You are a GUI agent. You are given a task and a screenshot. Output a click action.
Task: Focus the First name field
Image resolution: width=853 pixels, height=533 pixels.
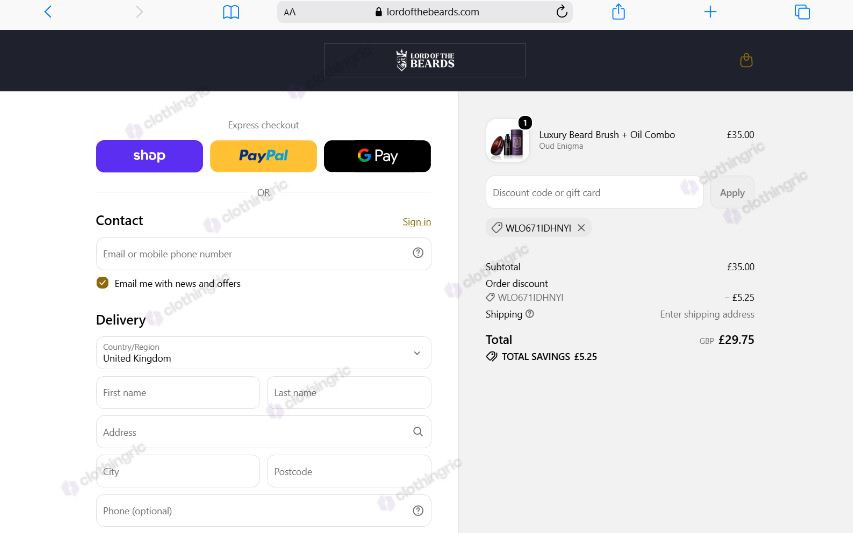coord(178,393)
